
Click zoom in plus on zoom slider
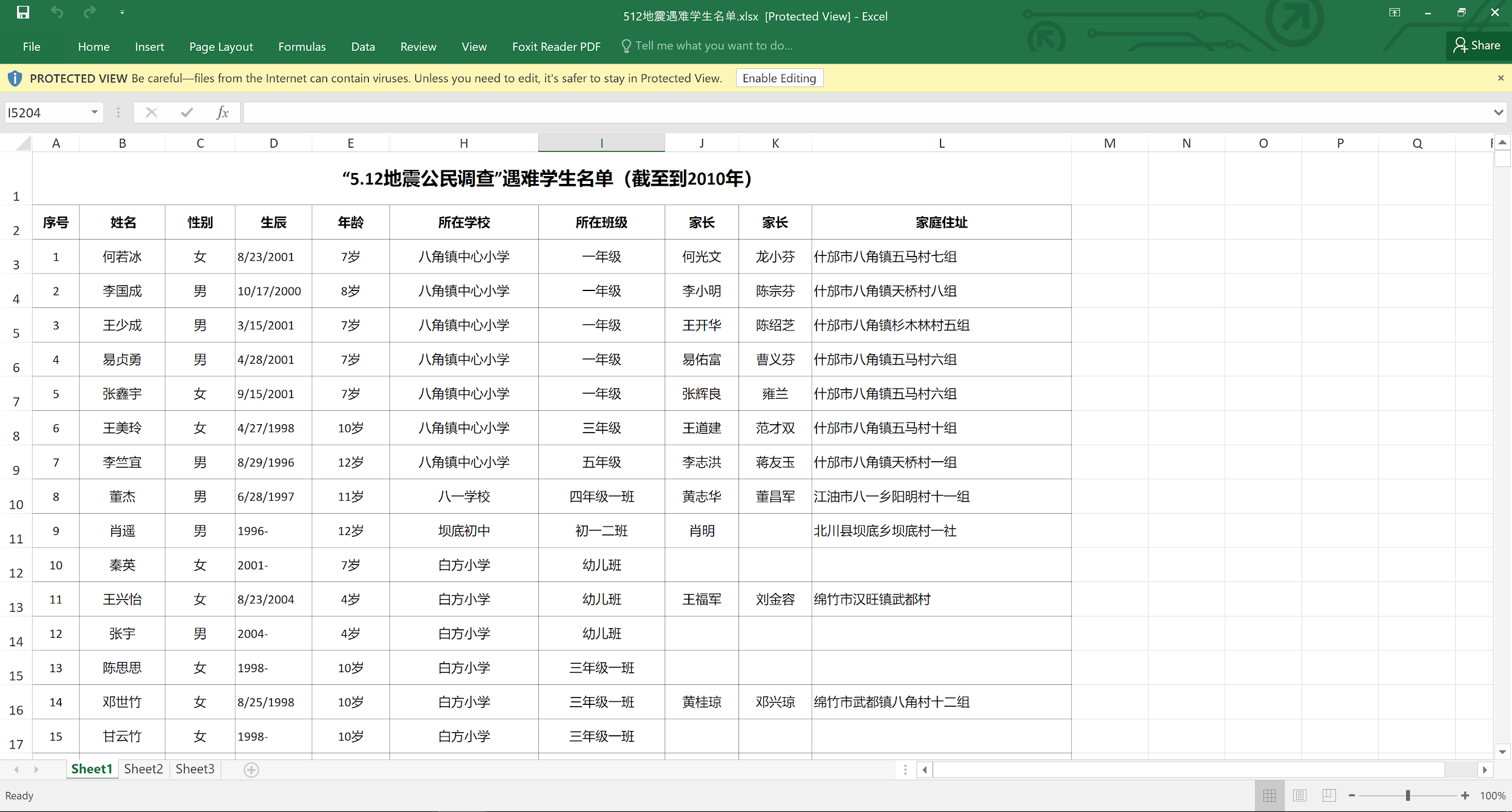point(1465,796)
